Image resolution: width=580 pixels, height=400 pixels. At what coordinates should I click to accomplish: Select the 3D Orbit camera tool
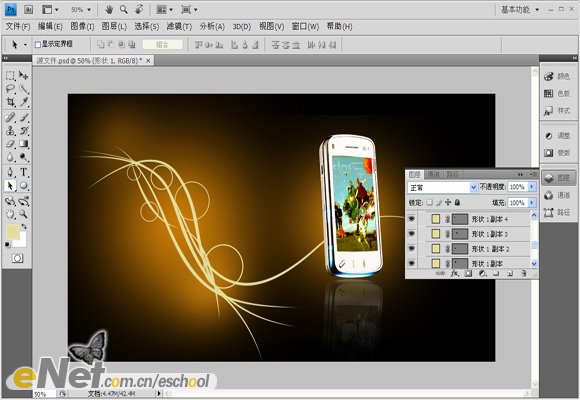pyautogui.click(x=24, y=201)
